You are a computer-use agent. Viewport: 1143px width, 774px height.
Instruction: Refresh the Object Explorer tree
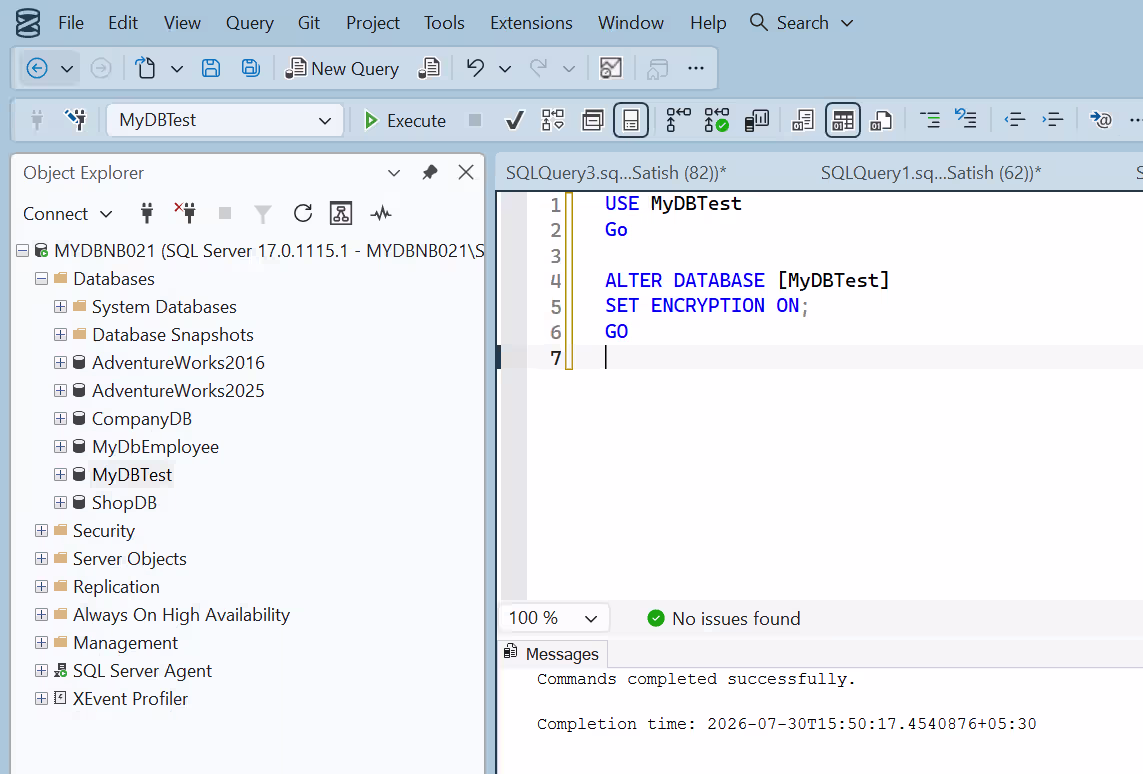tap(303, 214)
